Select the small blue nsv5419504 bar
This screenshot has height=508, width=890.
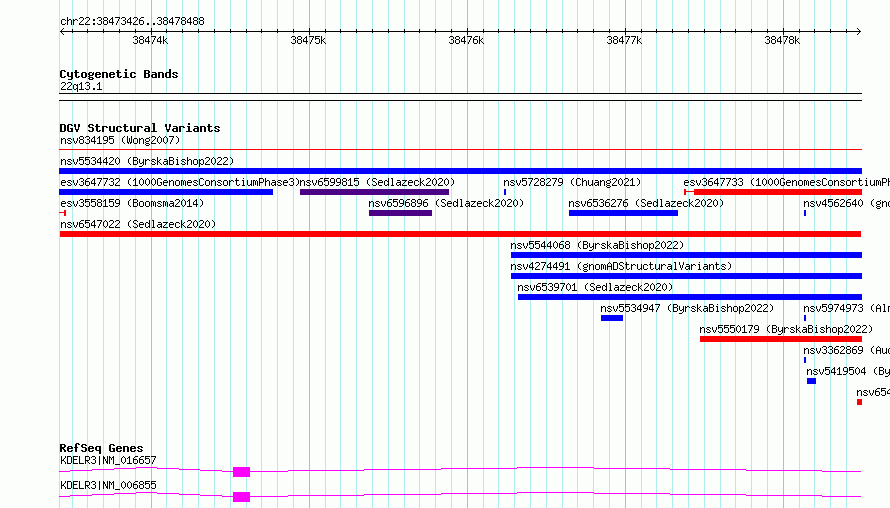point(812,381)
